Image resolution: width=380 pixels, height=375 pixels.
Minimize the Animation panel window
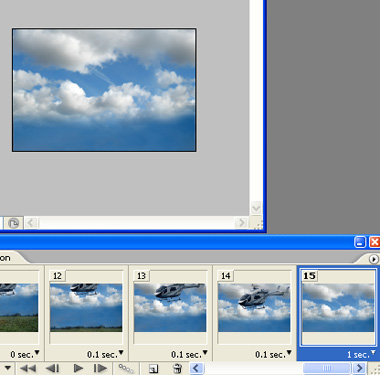360,242
